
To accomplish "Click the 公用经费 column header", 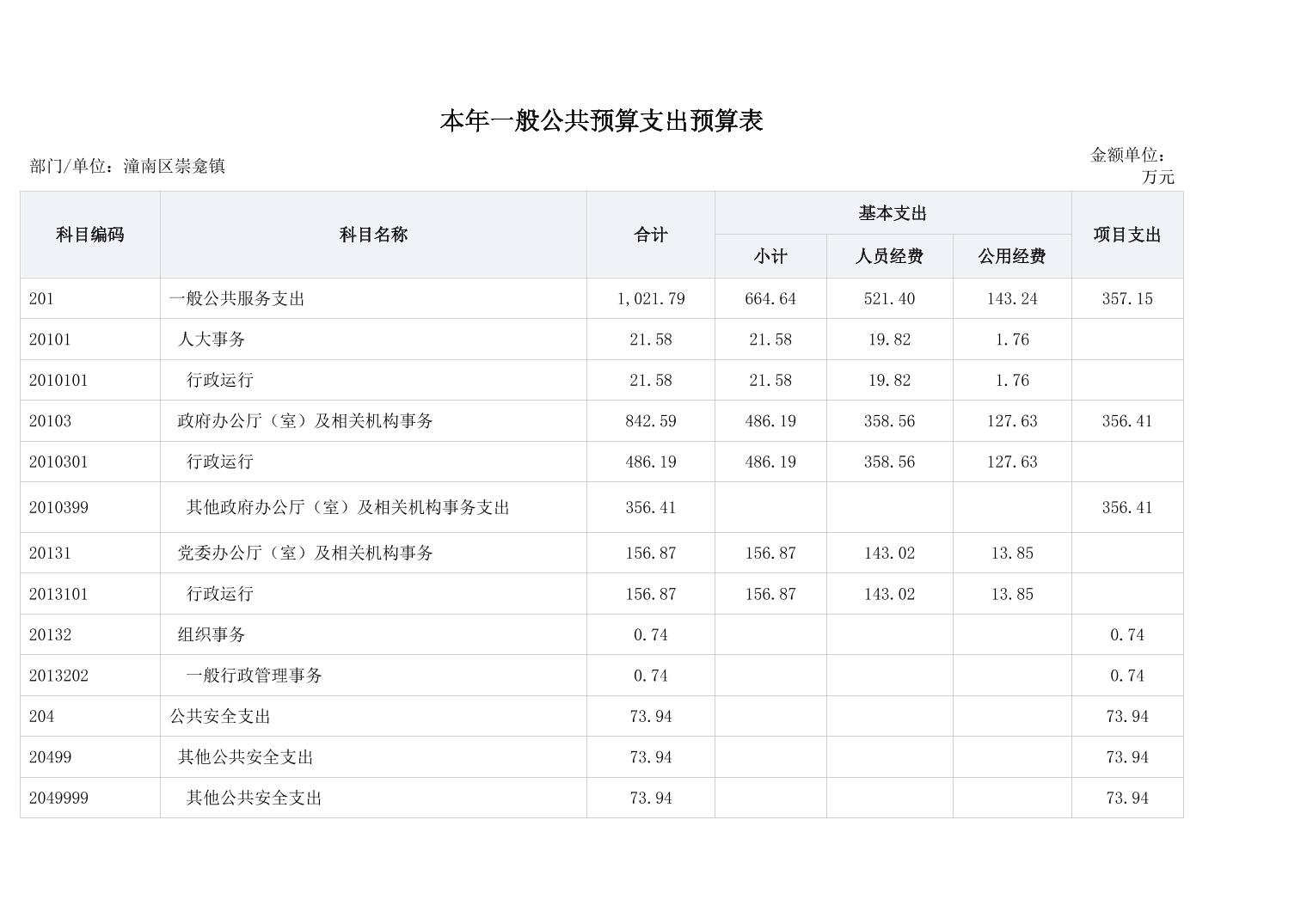I will 1011,256.
